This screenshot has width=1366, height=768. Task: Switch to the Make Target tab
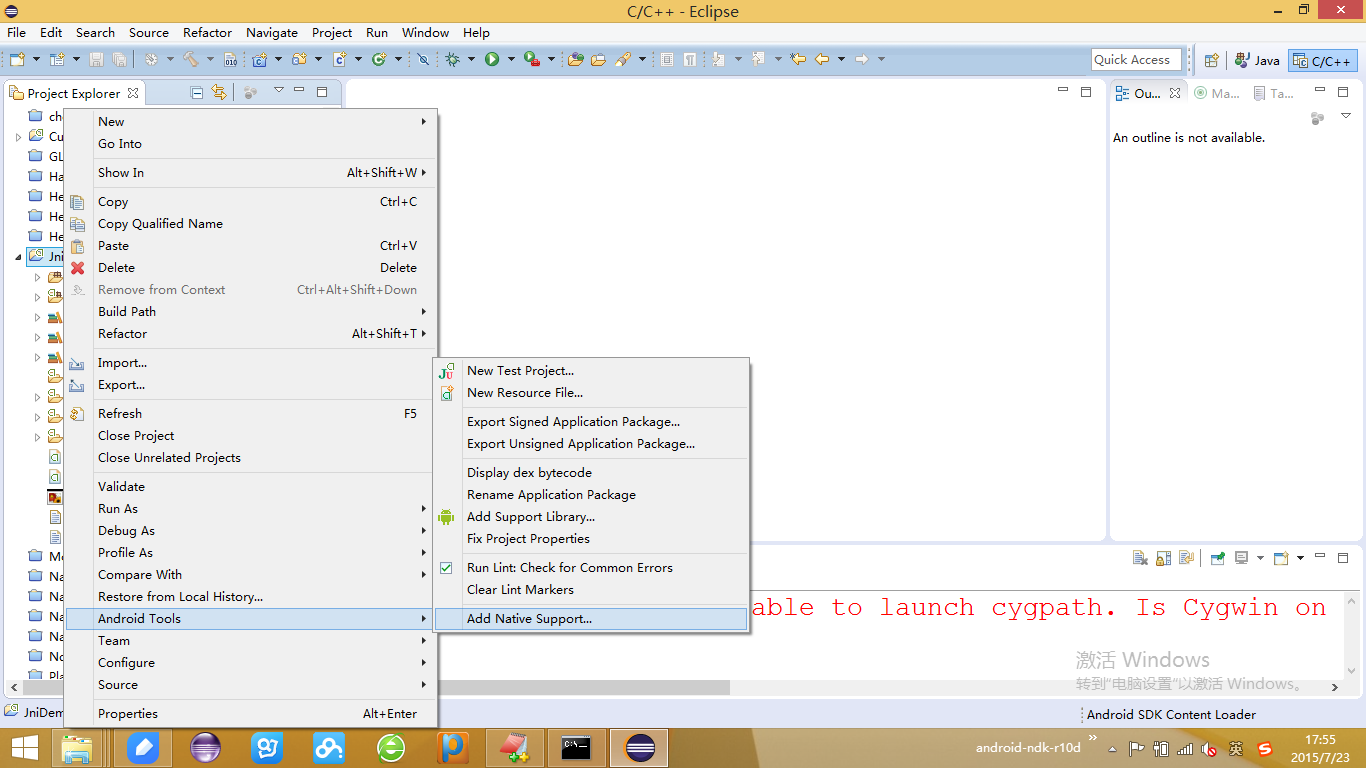click(x=1217, y=93)
